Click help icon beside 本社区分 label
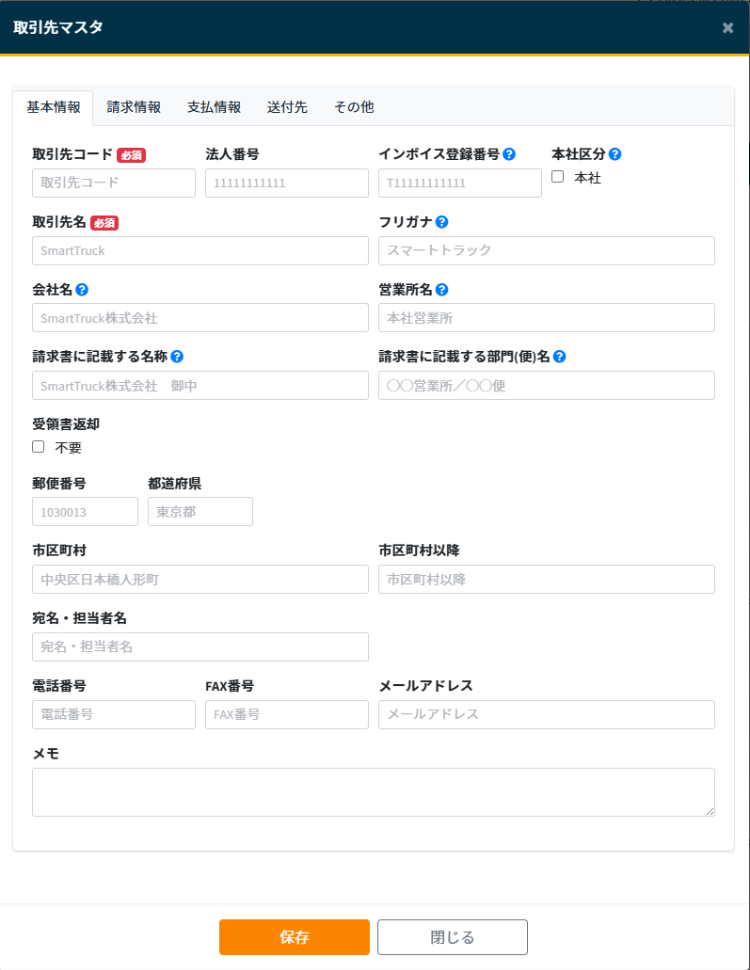 [x=615, y=154]
